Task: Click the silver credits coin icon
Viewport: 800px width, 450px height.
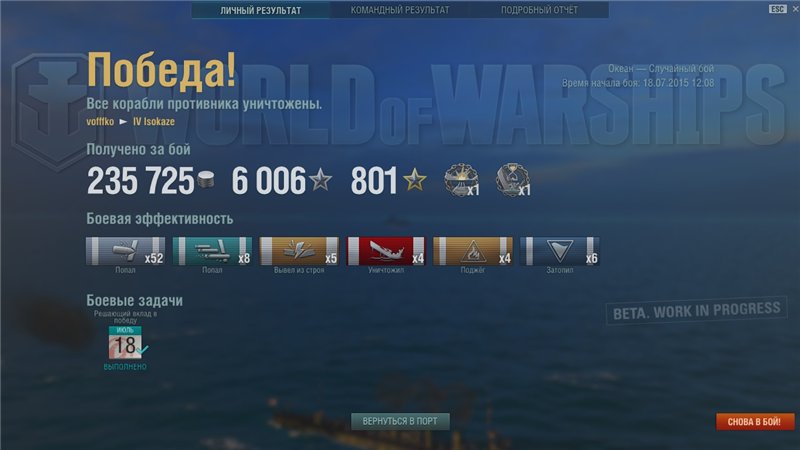Action: 206,180
